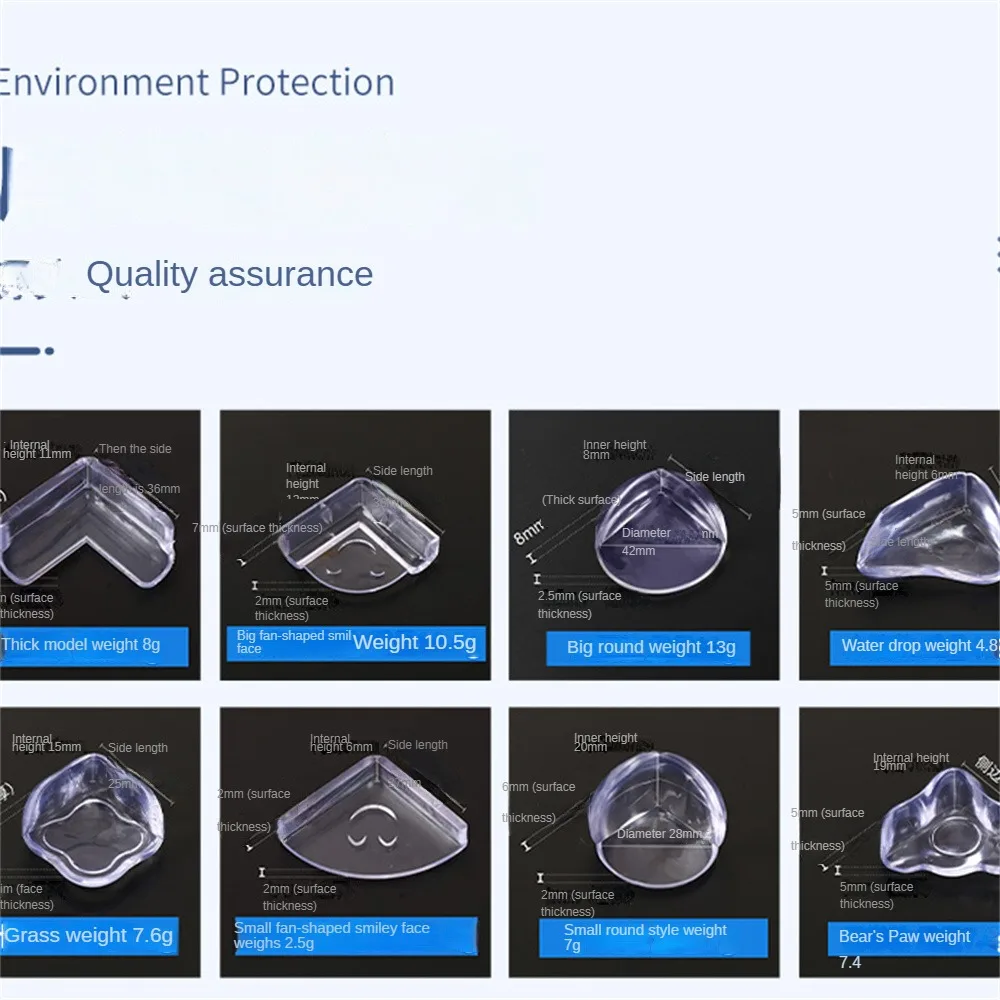The image size is (1000, 1000).
Task: Click the "Diameter 42mm" annotation text
Action: 645,541
